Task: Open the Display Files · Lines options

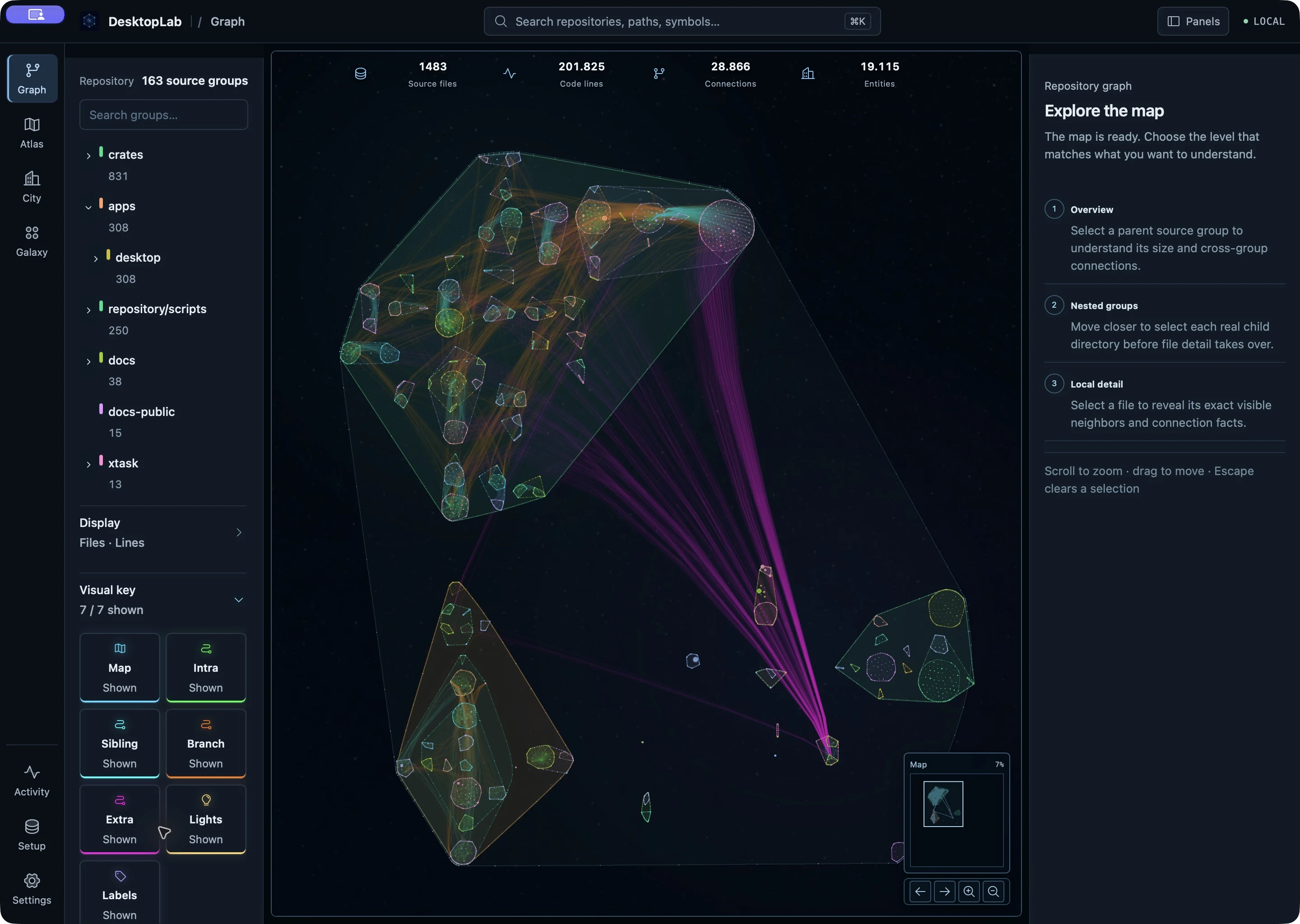Action: pos(163,532)
